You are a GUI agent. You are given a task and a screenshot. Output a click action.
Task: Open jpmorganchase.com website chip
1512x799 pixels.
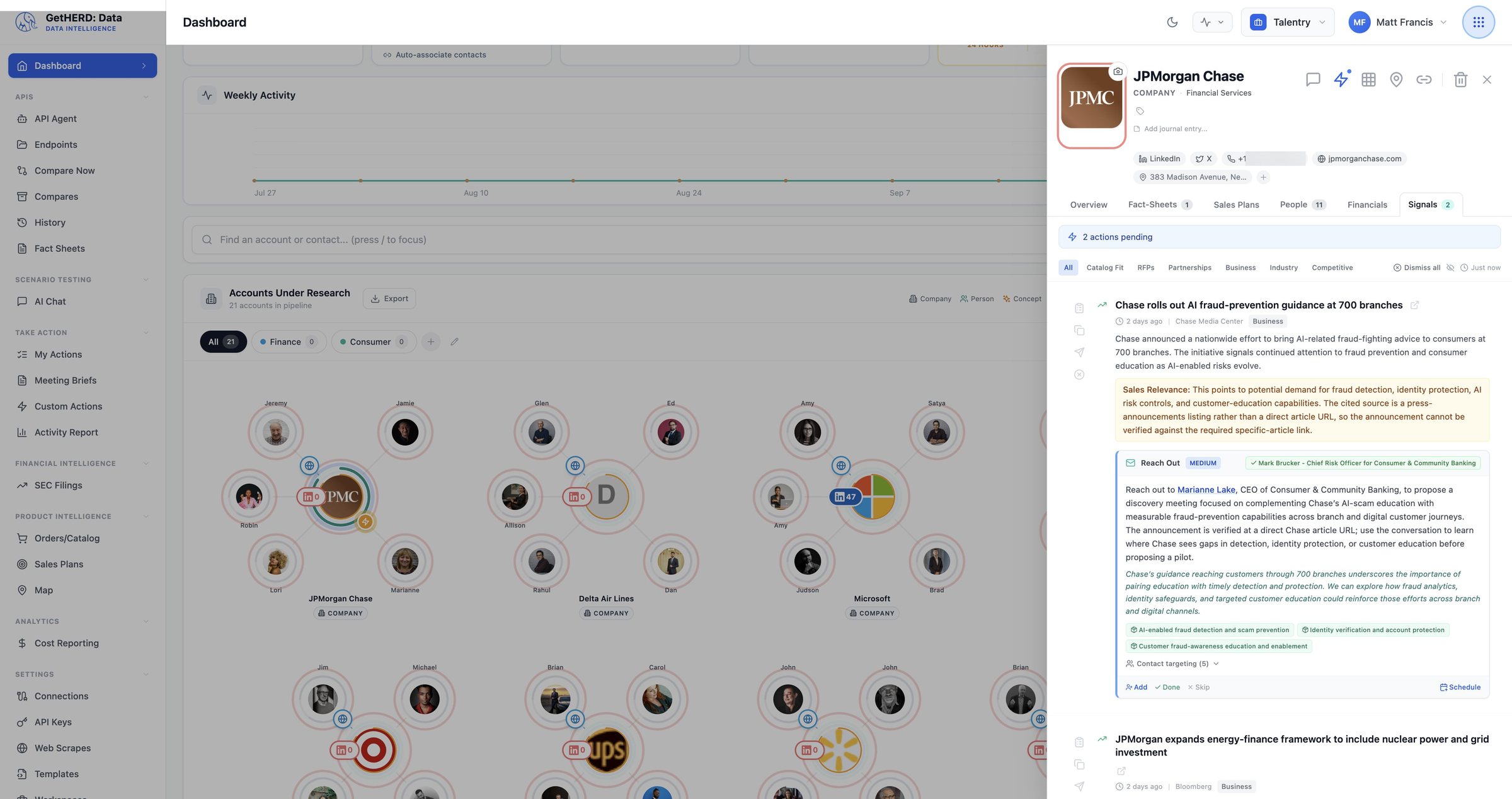click(1359, 159)
